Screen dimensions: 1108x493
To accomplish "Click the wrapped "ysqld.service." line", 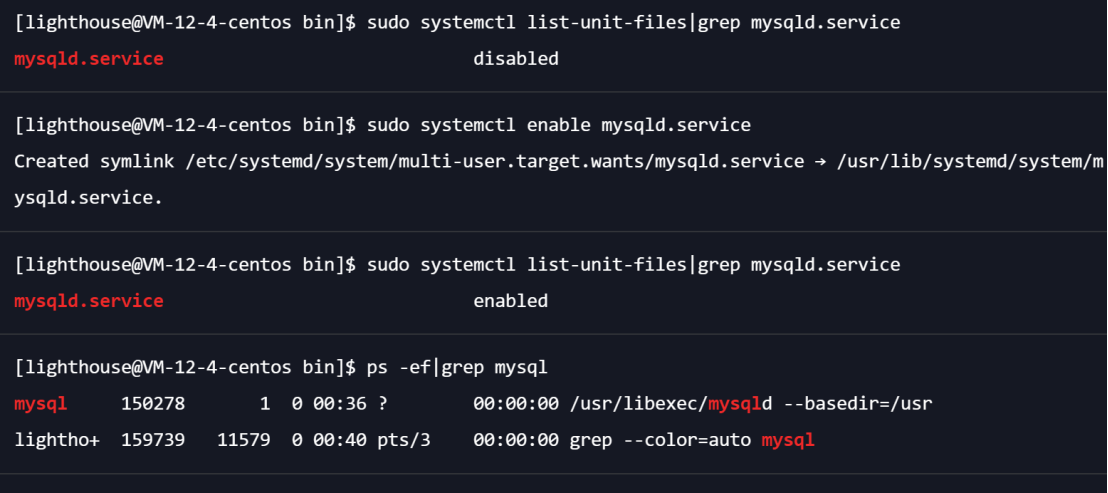I will tap(89, 197).
